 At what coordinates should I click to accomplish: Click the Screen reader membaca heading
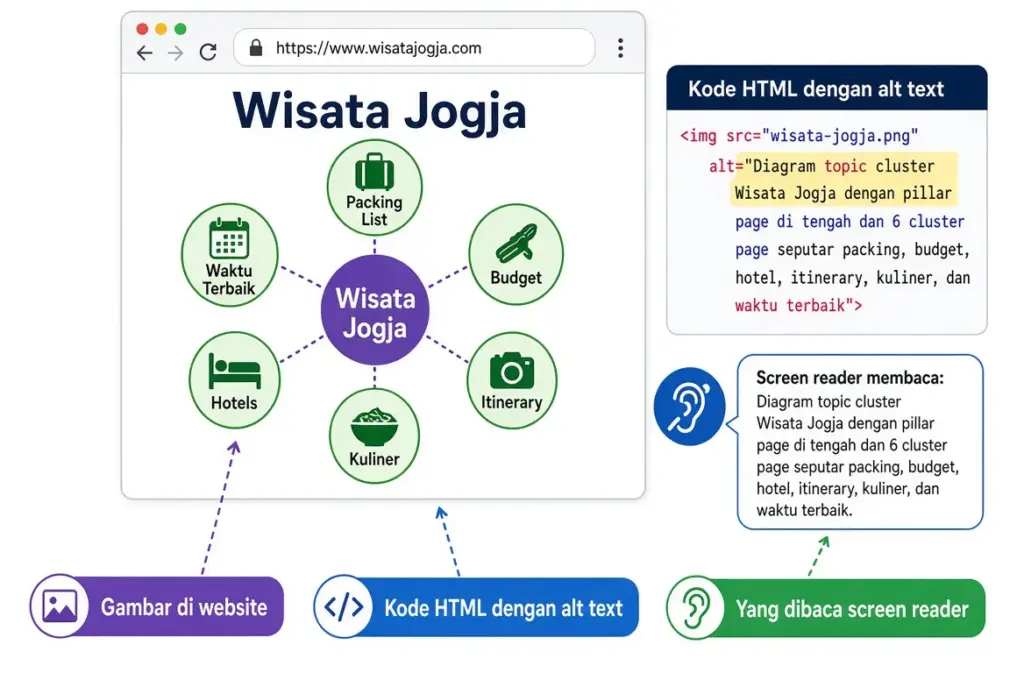[850, 377]
